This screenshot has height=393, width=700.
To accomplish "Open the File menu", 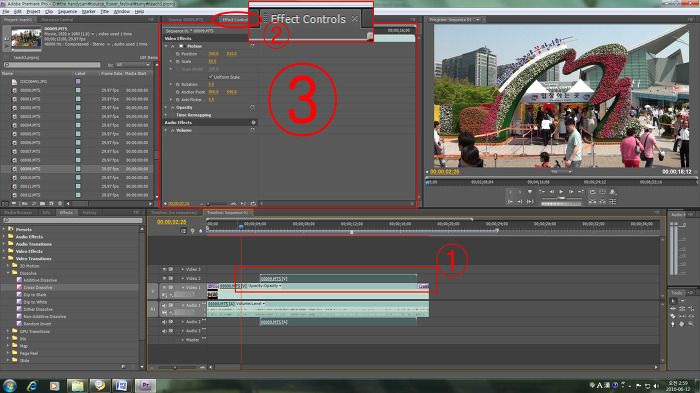I will click(6, 11).
